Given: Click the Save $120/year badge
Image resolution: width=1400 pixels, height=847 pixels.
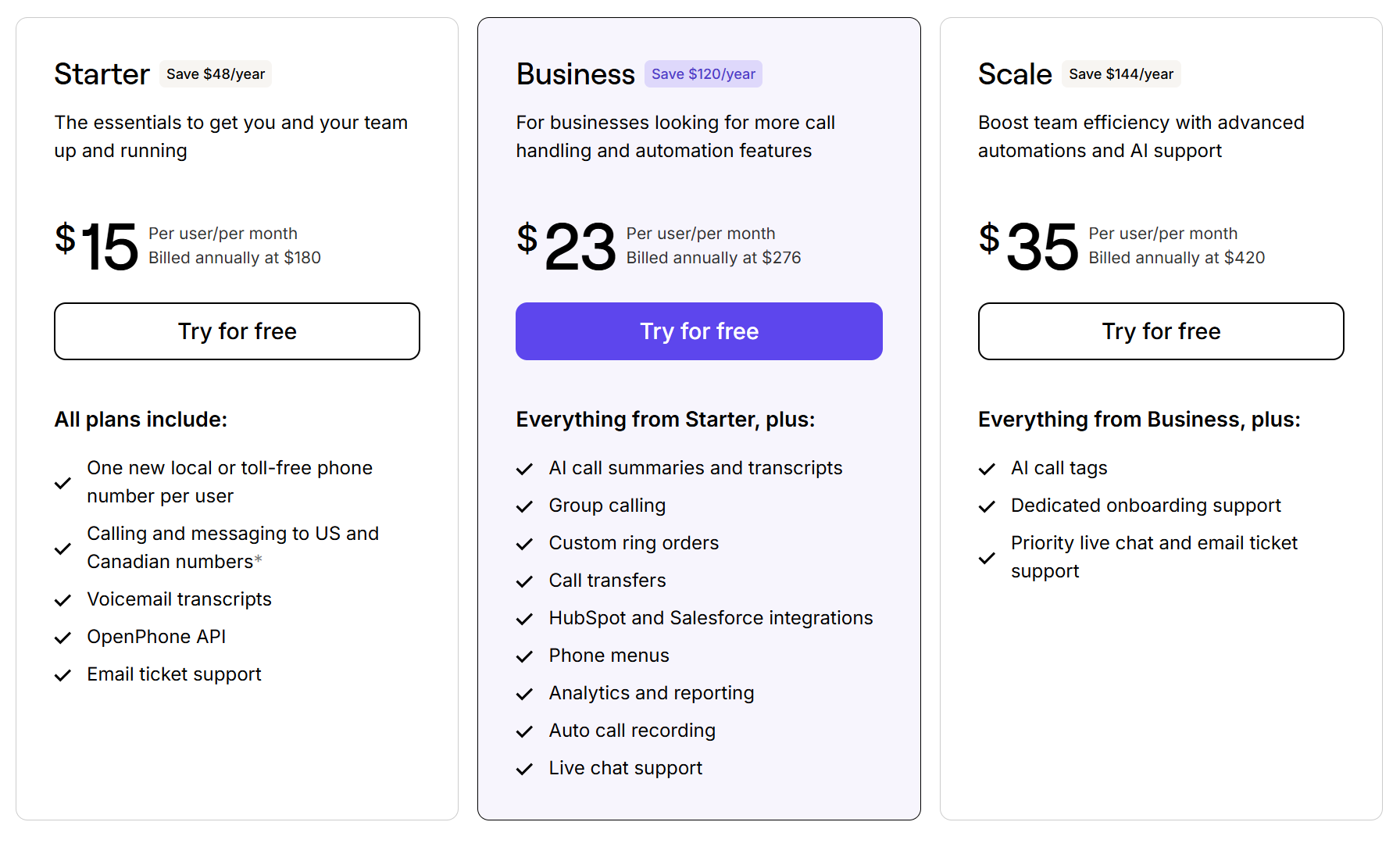Looking at the screenshot, I should (703, 74).
